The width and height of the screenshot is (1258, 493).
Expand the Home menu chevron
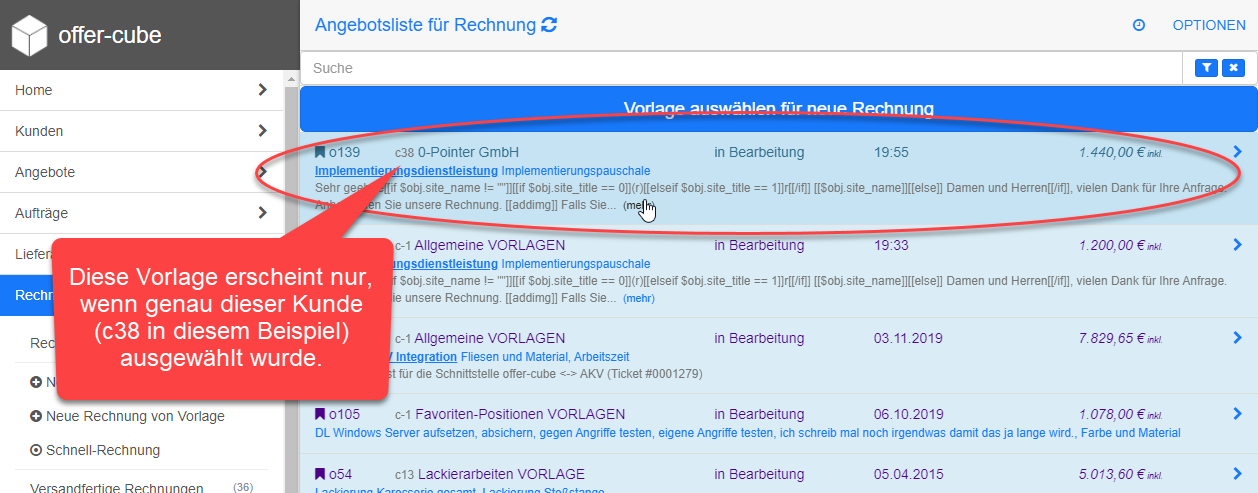point(262,90)
